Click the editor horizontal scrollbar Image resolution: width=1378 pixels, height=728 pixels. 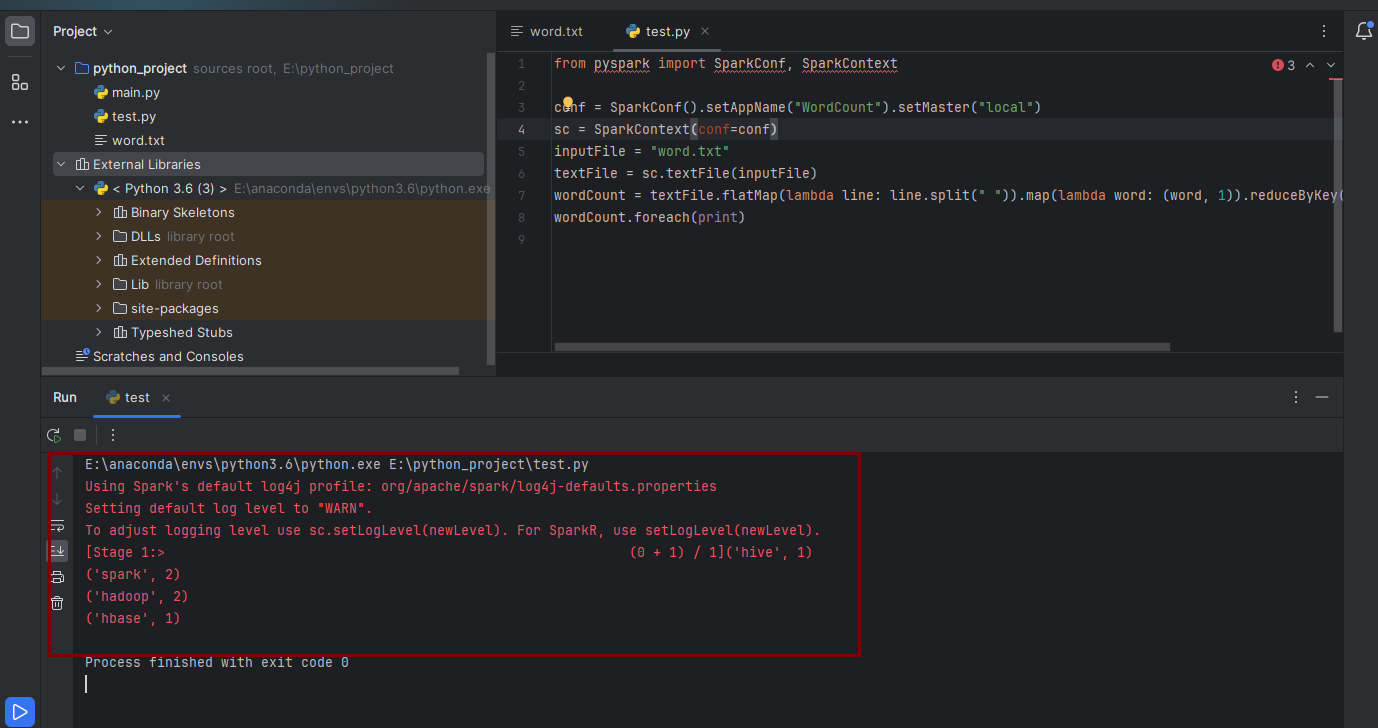[x=862, y=347]
